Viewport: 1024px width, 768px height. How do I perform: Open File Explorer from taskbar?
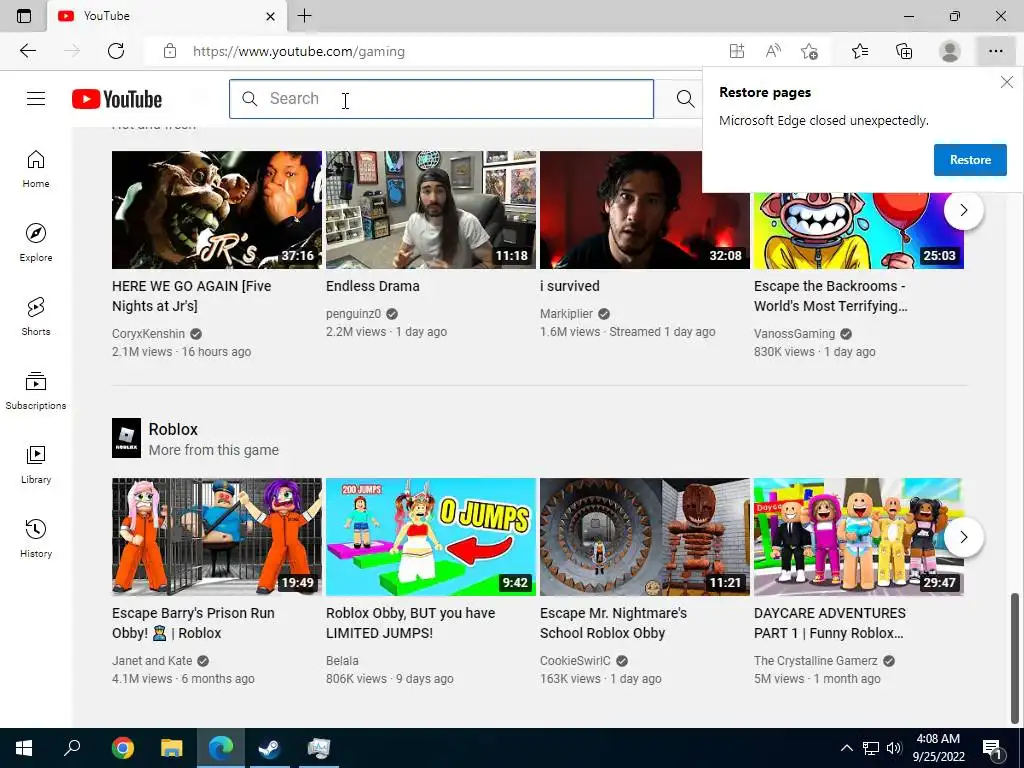pyautogui.click(x=172, y=748)
